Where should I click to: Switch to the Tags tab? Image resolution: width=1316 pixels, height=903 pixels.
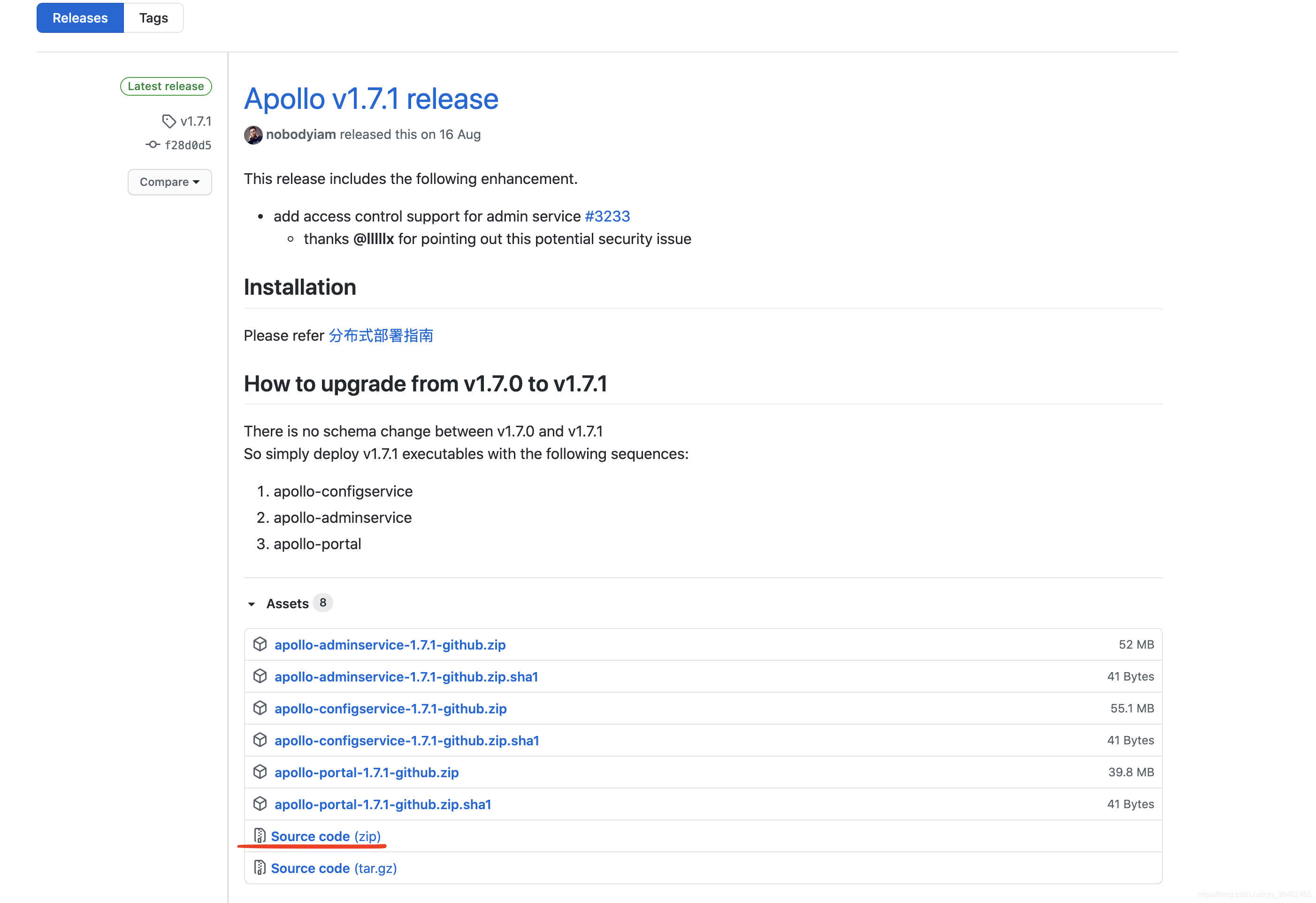pos(153,17)
